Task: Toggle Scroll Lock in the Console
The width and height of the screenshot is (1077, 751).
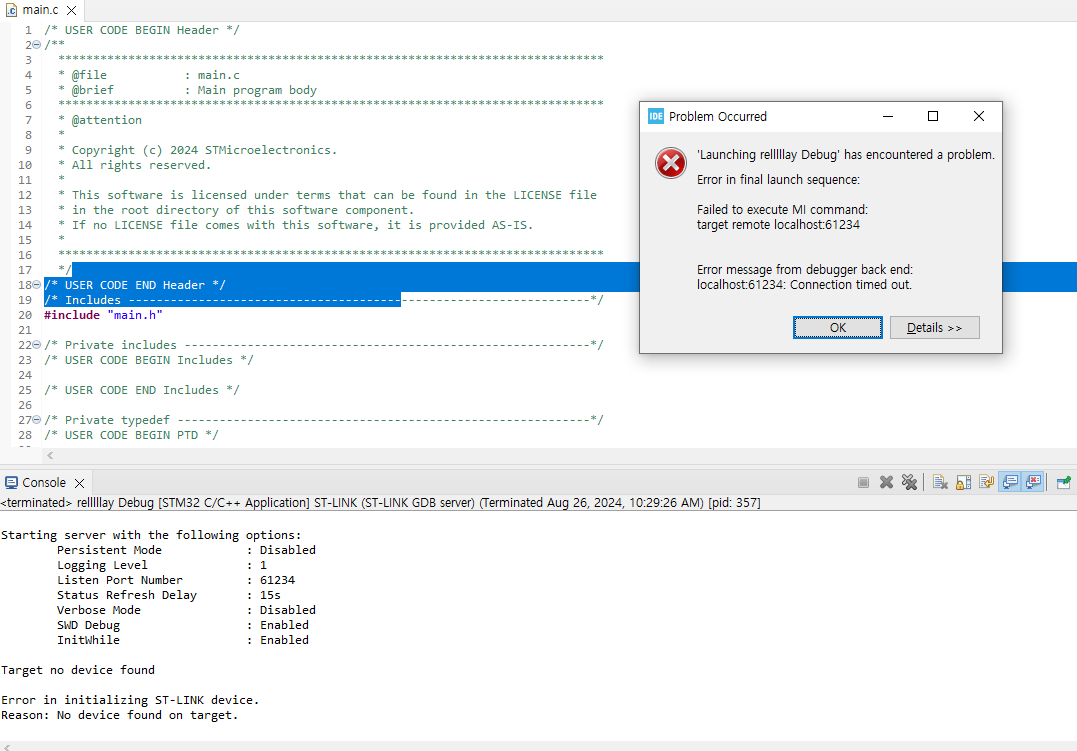Action: (963, 482)
